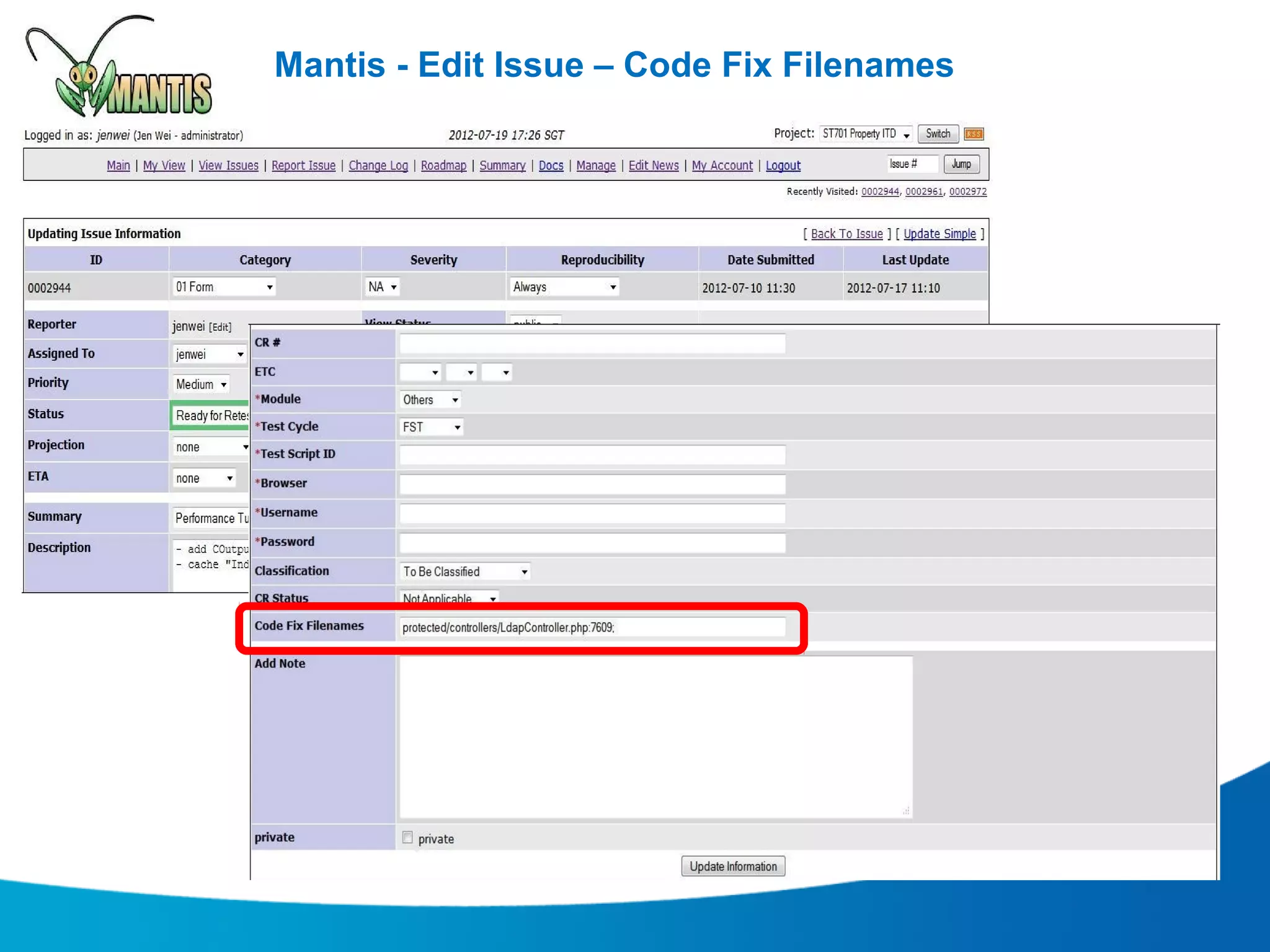Click the reporter Edit link
1270x952 pixels.
coord(220,327)
